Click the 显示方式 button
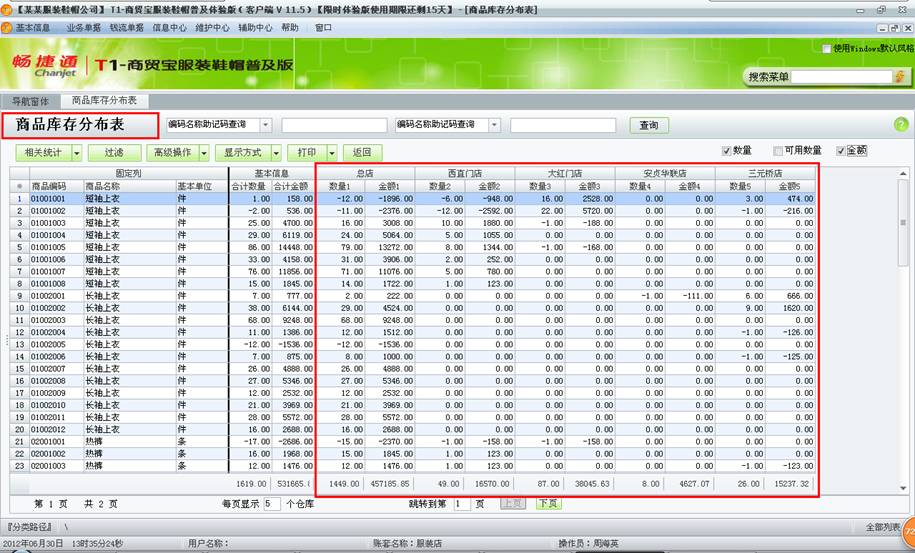This screenshot has height=553, width=915. pyautogui.click(x=243, y=153)
